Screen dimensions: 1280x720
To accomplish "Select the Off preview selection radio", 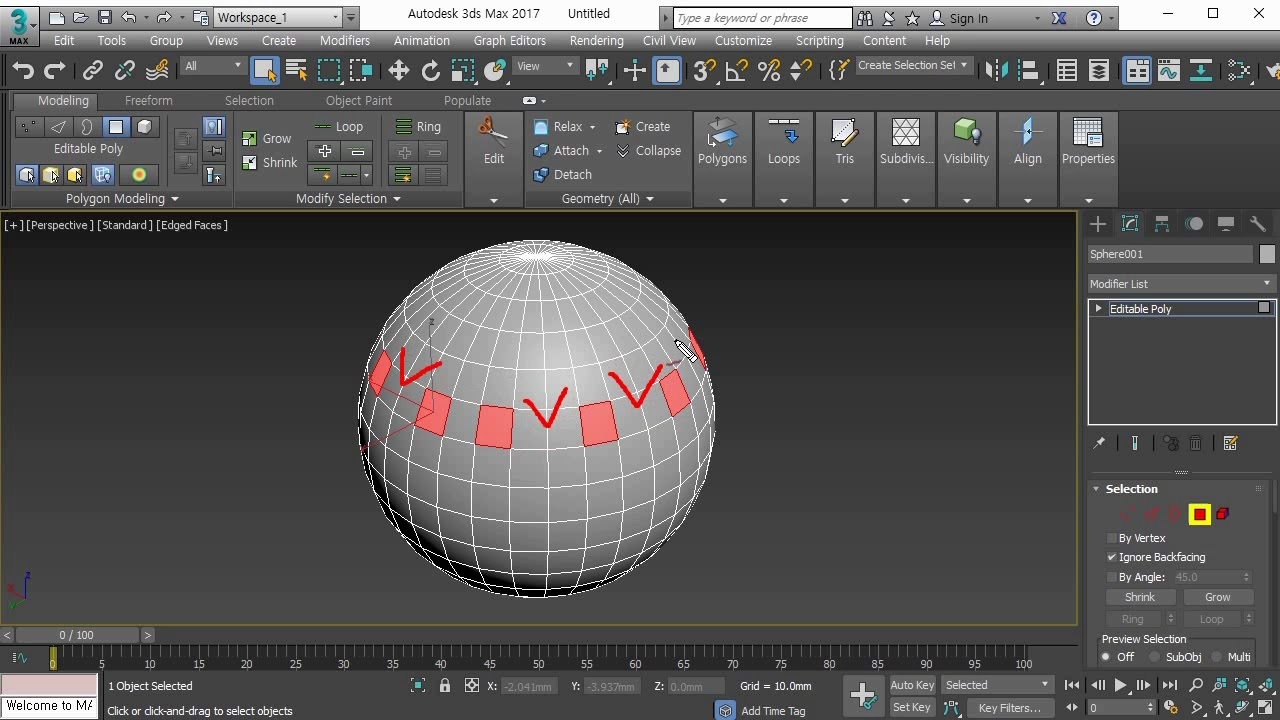I will (1106, 657).
